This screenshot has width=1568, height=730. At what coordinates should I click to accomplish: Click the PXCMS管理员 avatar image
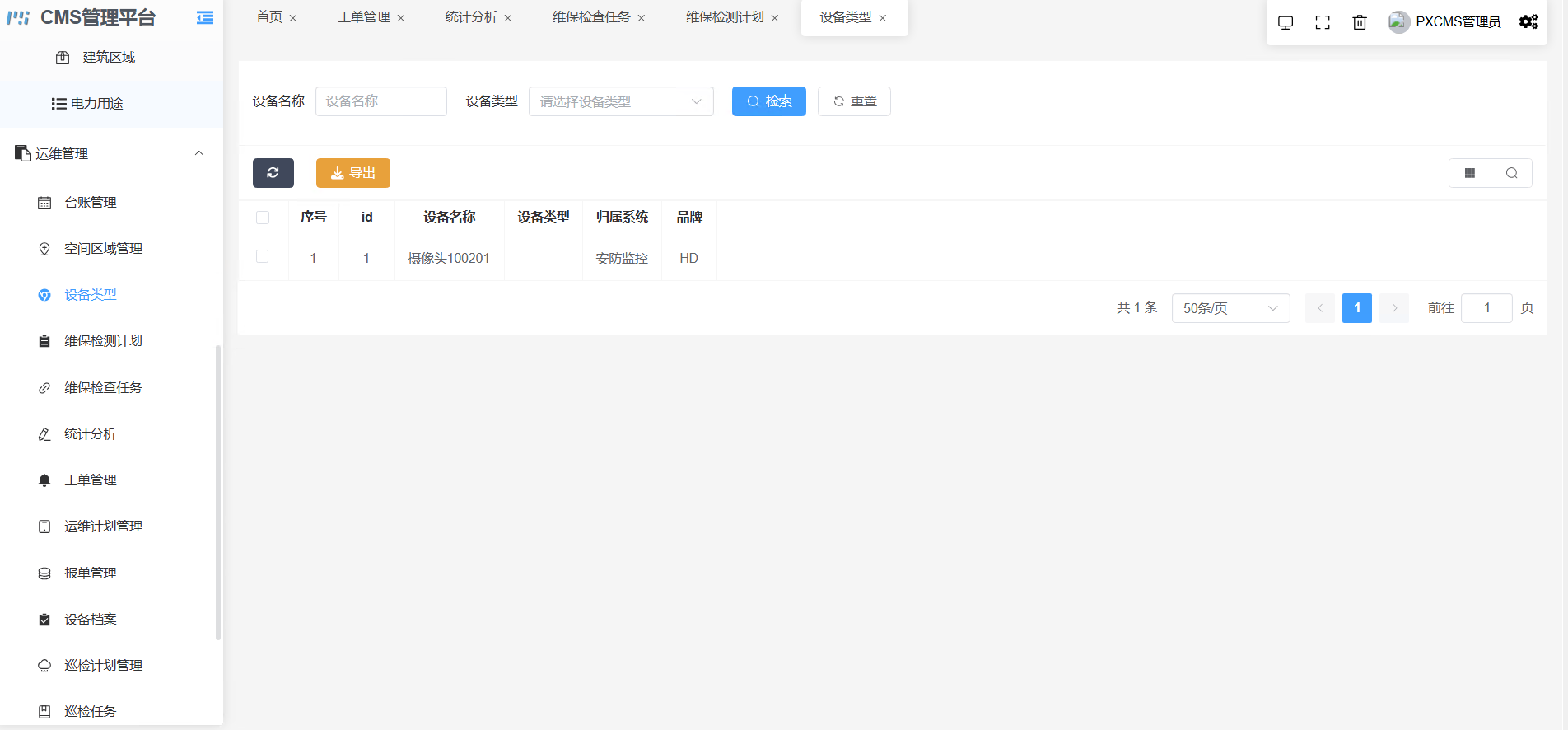(x=1398, y=22)
